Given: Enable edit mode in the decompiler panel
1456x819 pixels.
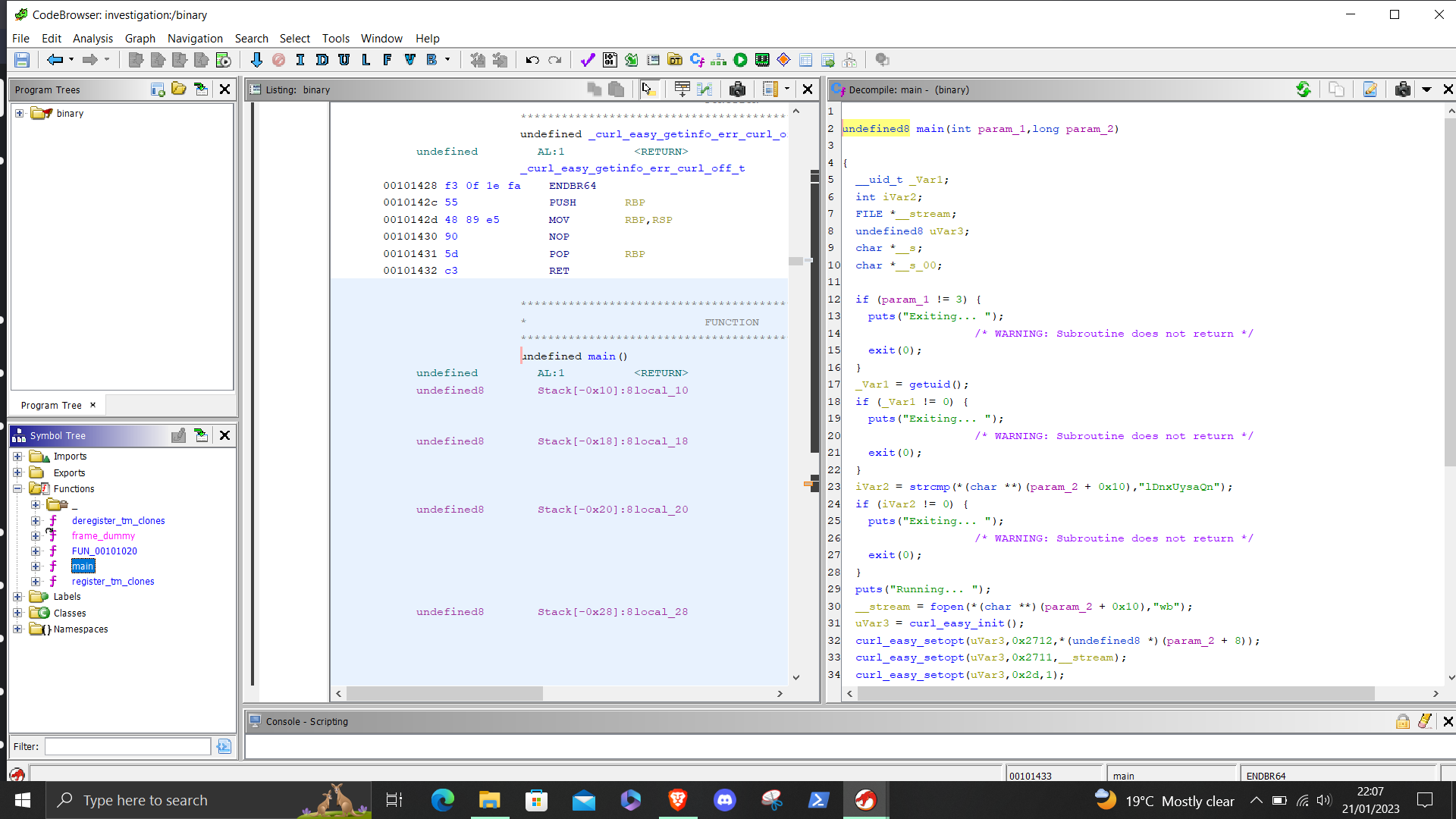Looking at the screenshot, I should 1370,89.
